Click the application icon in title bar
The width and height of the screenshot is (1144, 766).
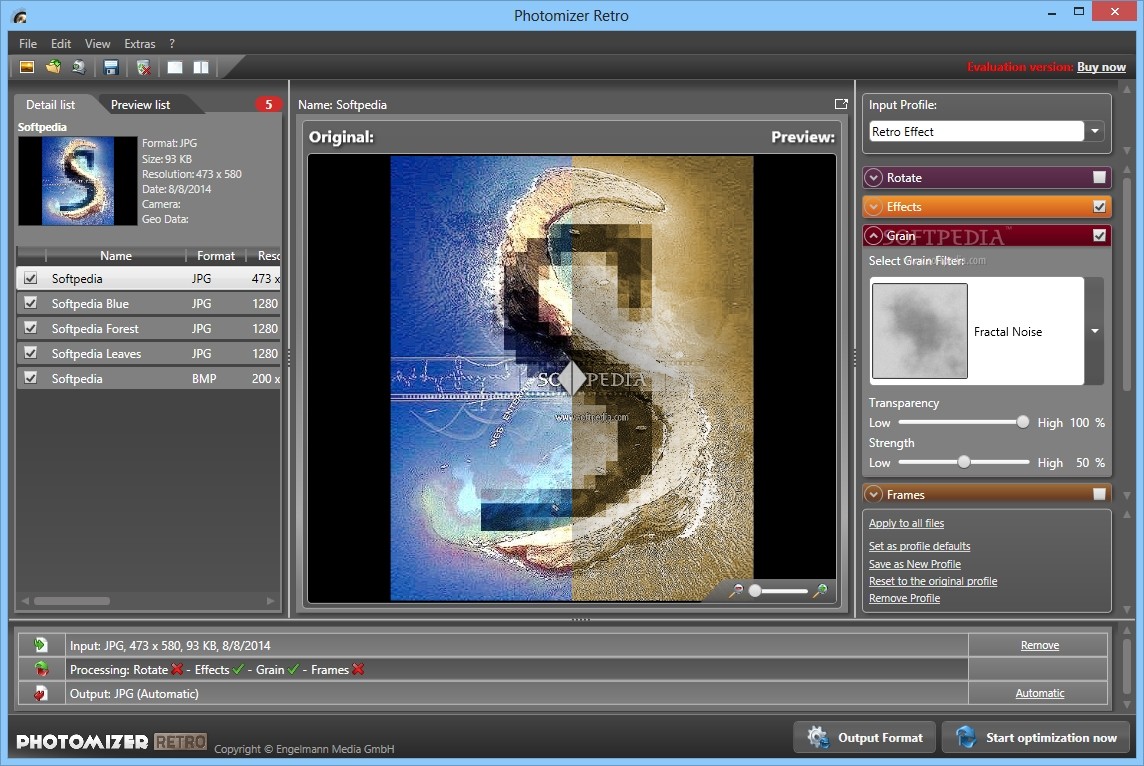pyautogui.click(x=20, y=16)
